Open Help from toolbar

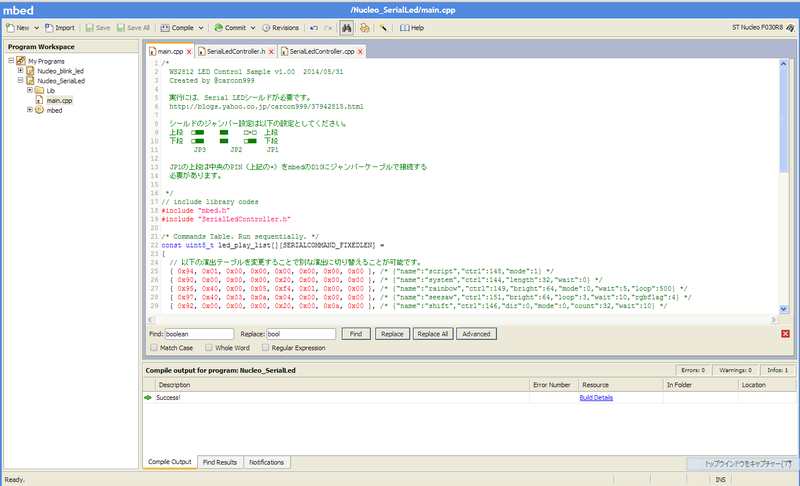tap(412, 28)
